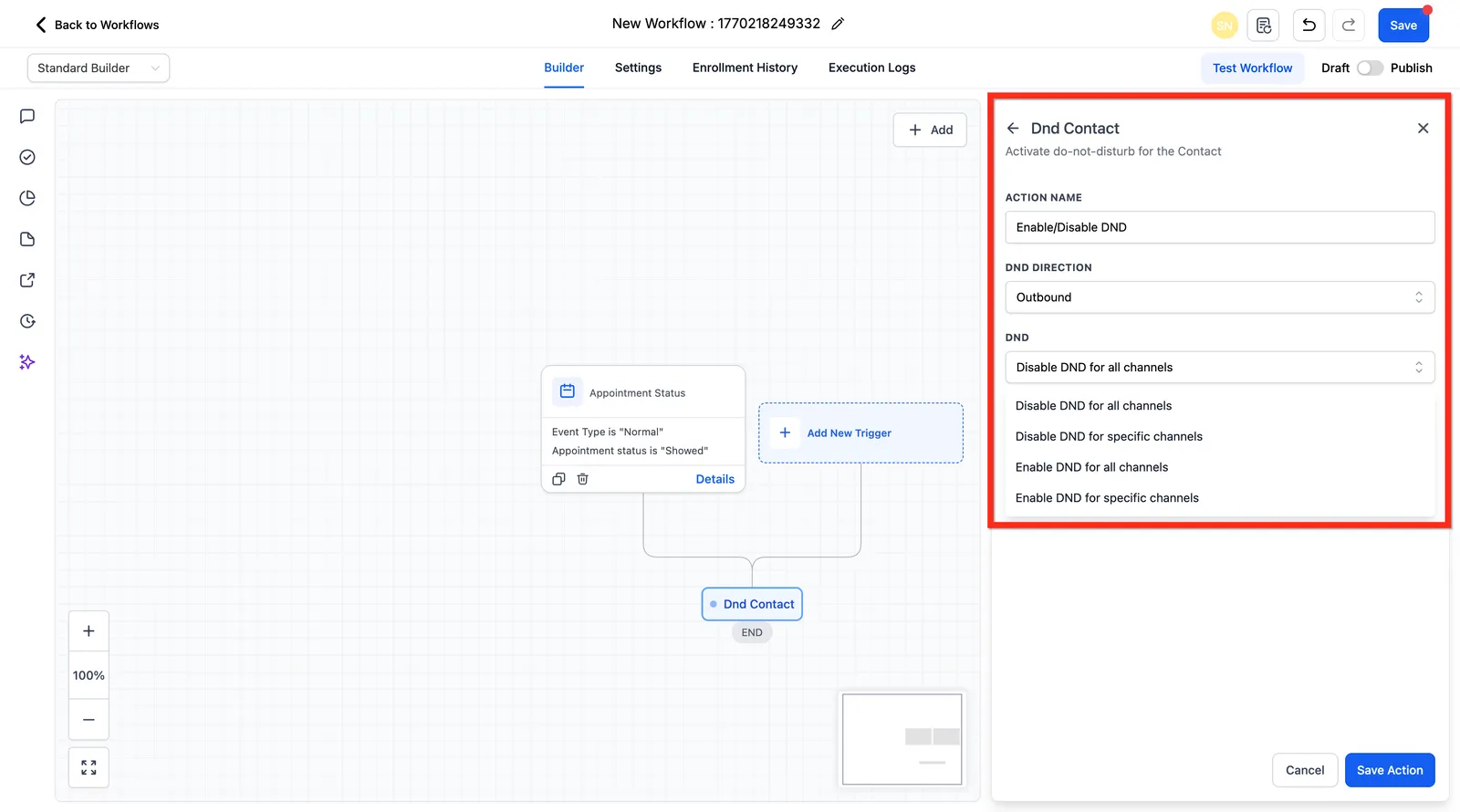This screenshot has width=1460, height=812.
Task: Open external link sidebar icon
Action: pyautogui.click(x=27, y=280)
